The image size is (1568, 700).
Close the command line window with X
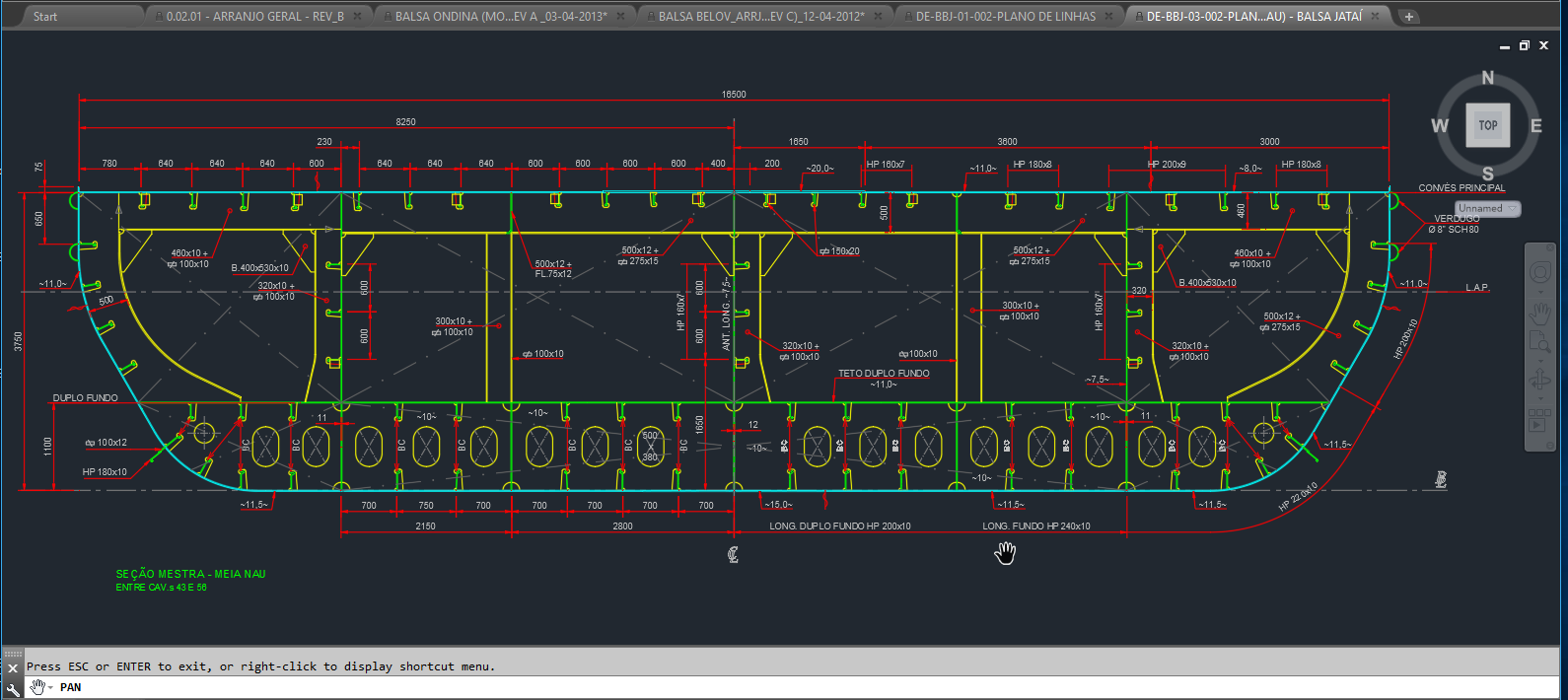coord(13,667)
